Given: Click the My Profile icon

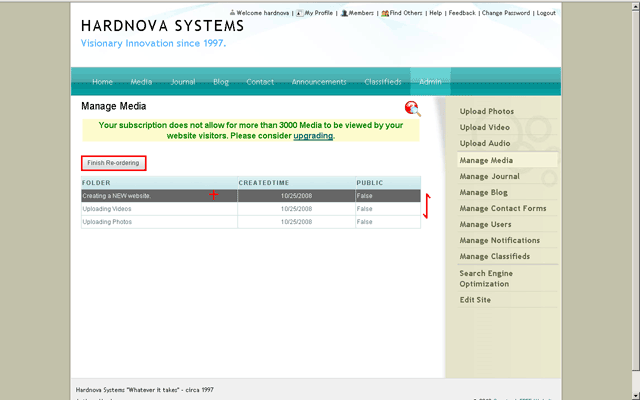Looking at the screenshot, I should tap(299, 13).
